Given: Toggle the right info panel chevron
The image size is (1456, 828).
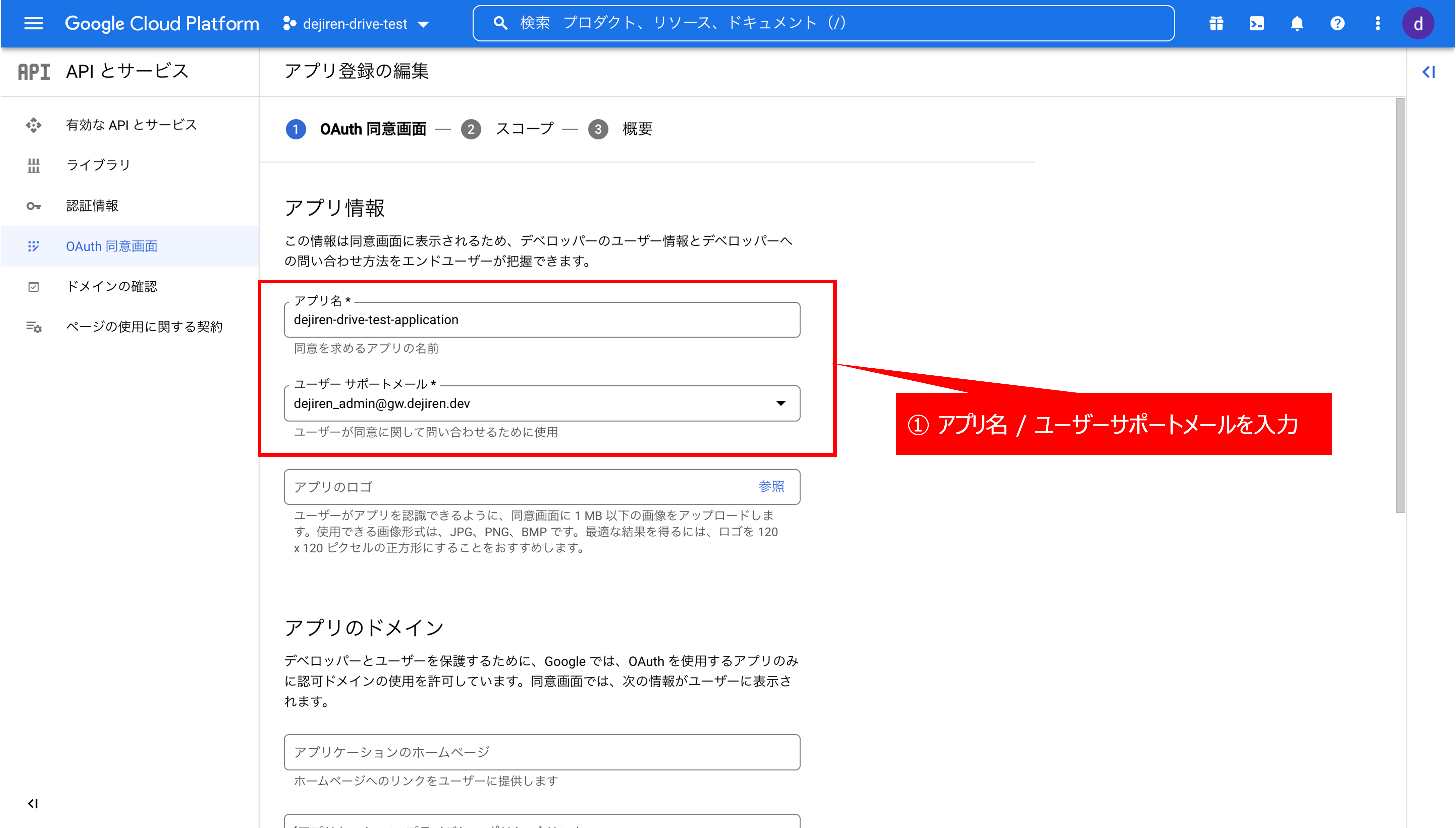Looking at the screenshot, I should [x=1429, y=72].
